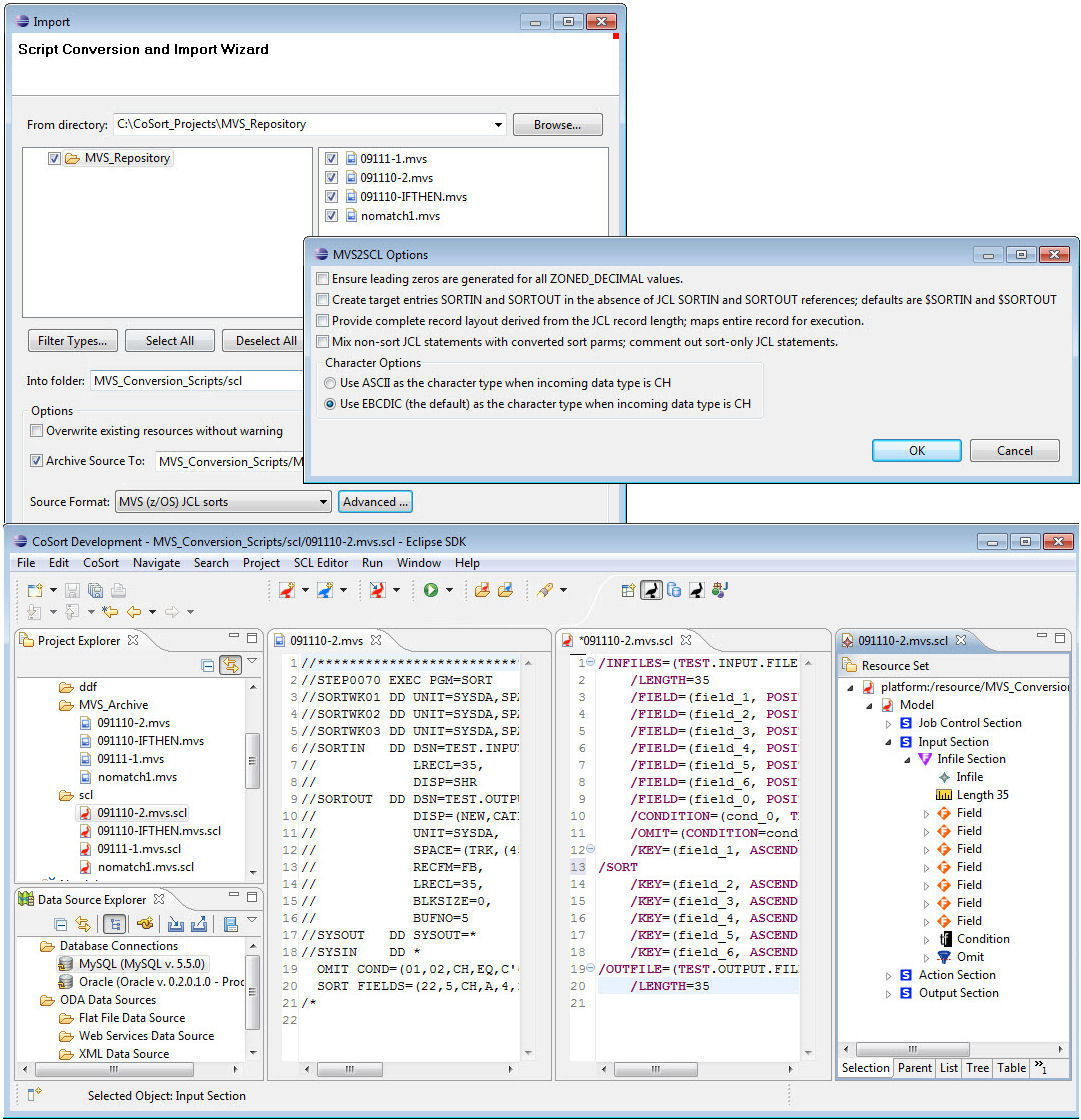This screenshot has height=1120, width=1081.
Task: Click the Advanced ... button
Action: point(375,501)
